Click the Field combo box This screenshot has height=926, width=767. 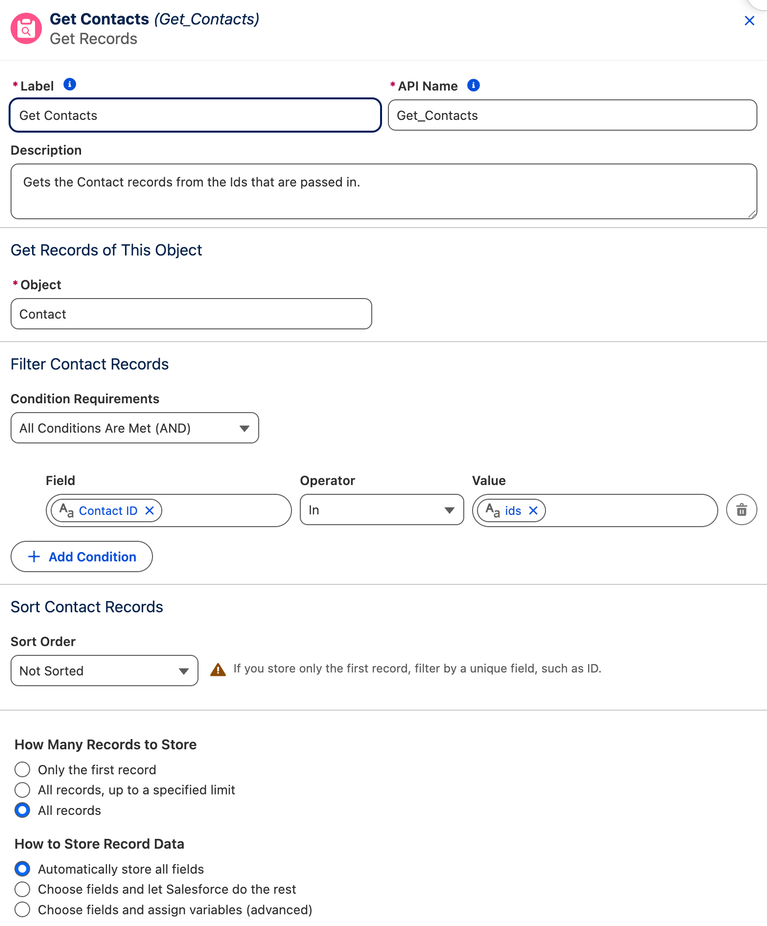tap(169, 510)
